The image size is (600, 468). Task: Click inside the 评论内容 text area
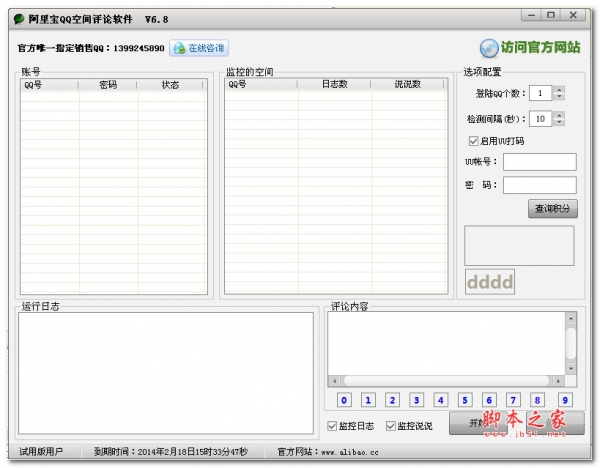click(446, 343)
